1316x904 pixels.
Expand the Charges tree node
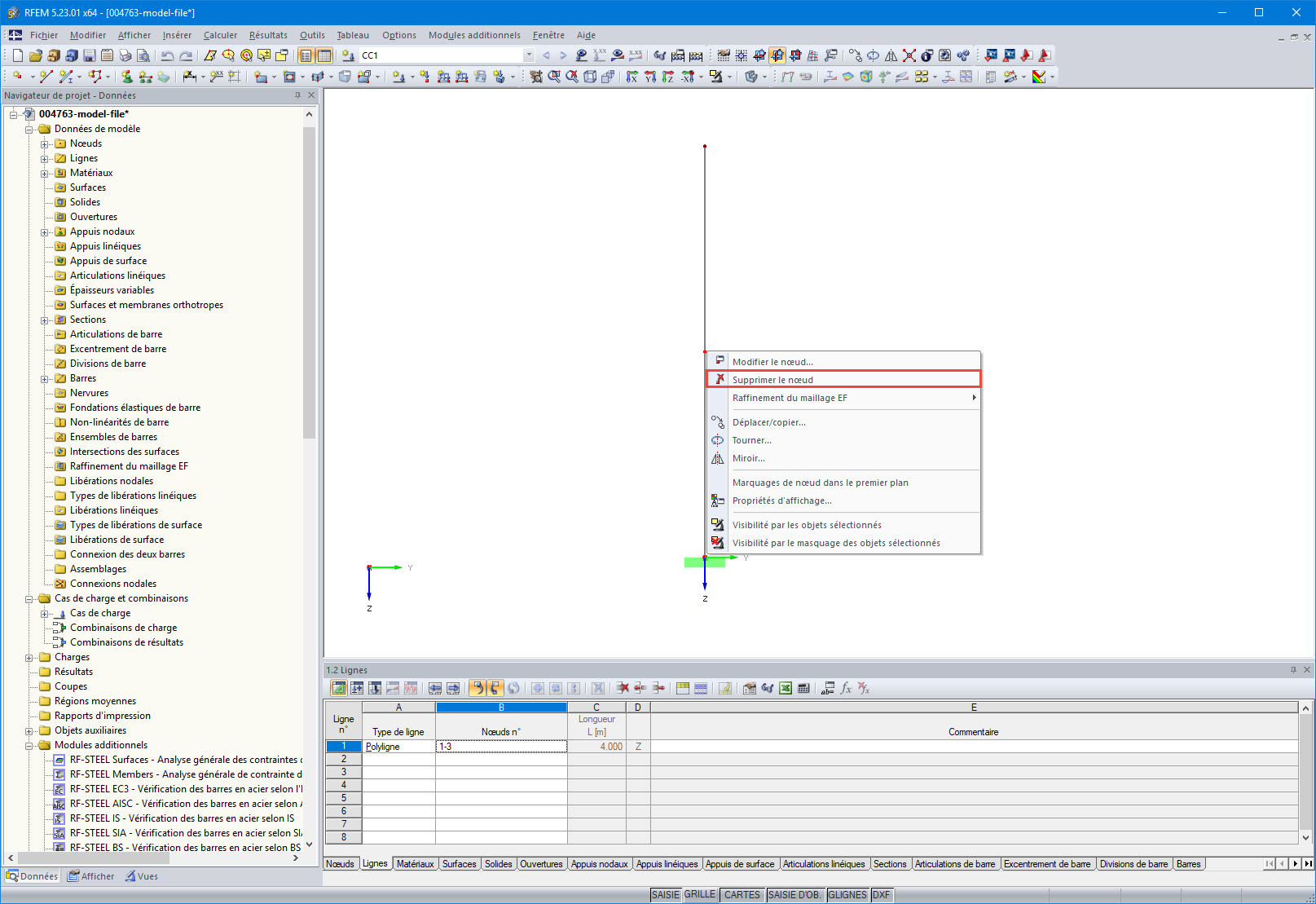pos(29,658)
